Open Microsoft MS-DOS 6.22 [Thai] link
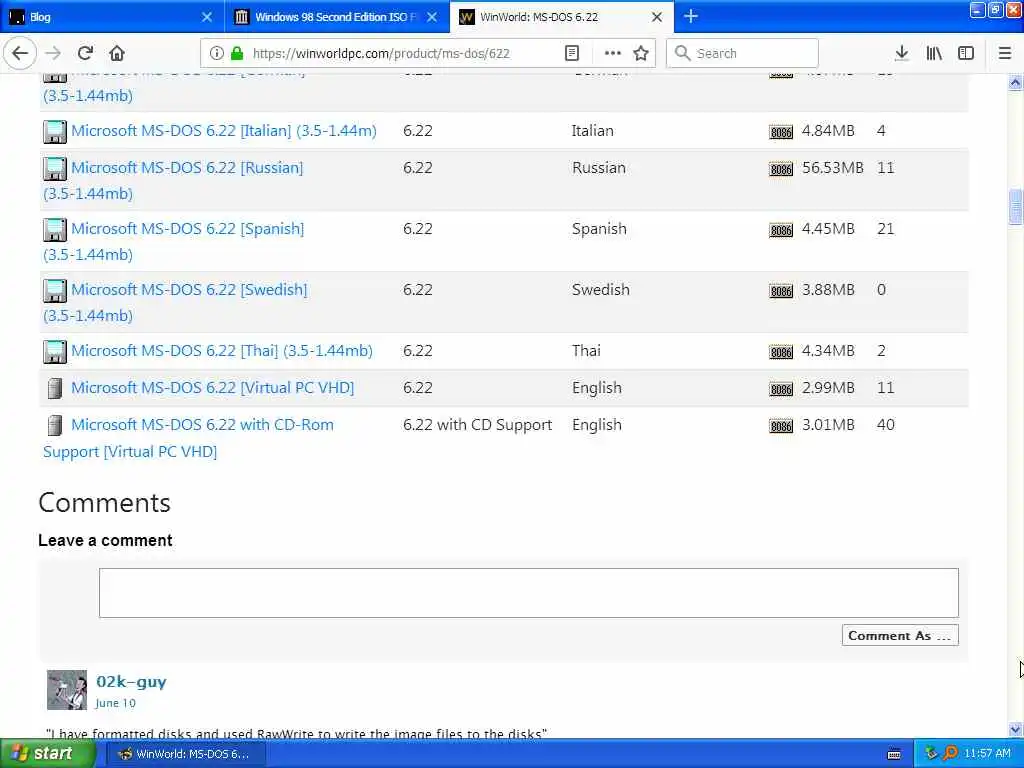1024x768 pixels. coord(222,351)
